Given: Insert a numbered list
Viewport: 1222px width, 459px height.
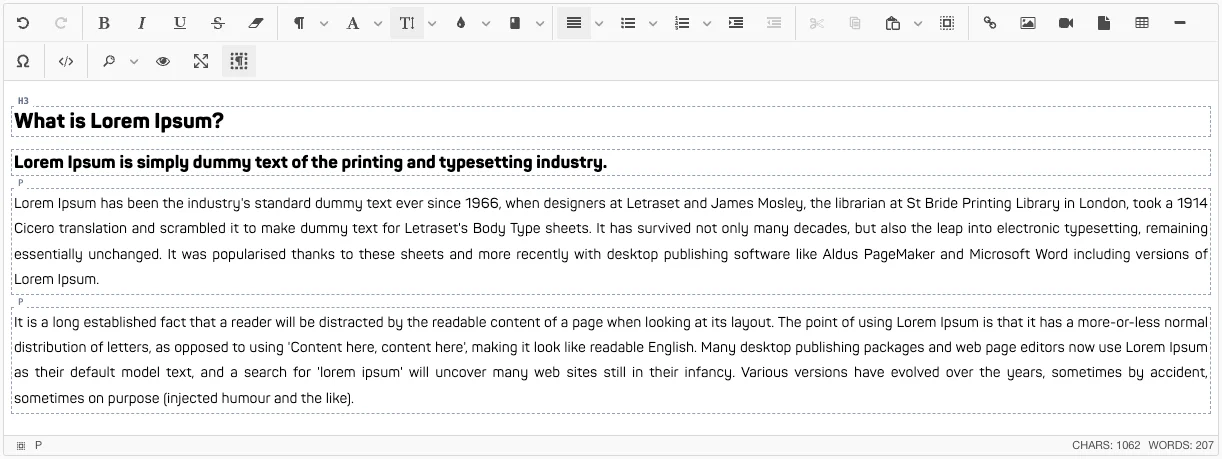Looking at the screenshot, I should [x=682, y=23].
